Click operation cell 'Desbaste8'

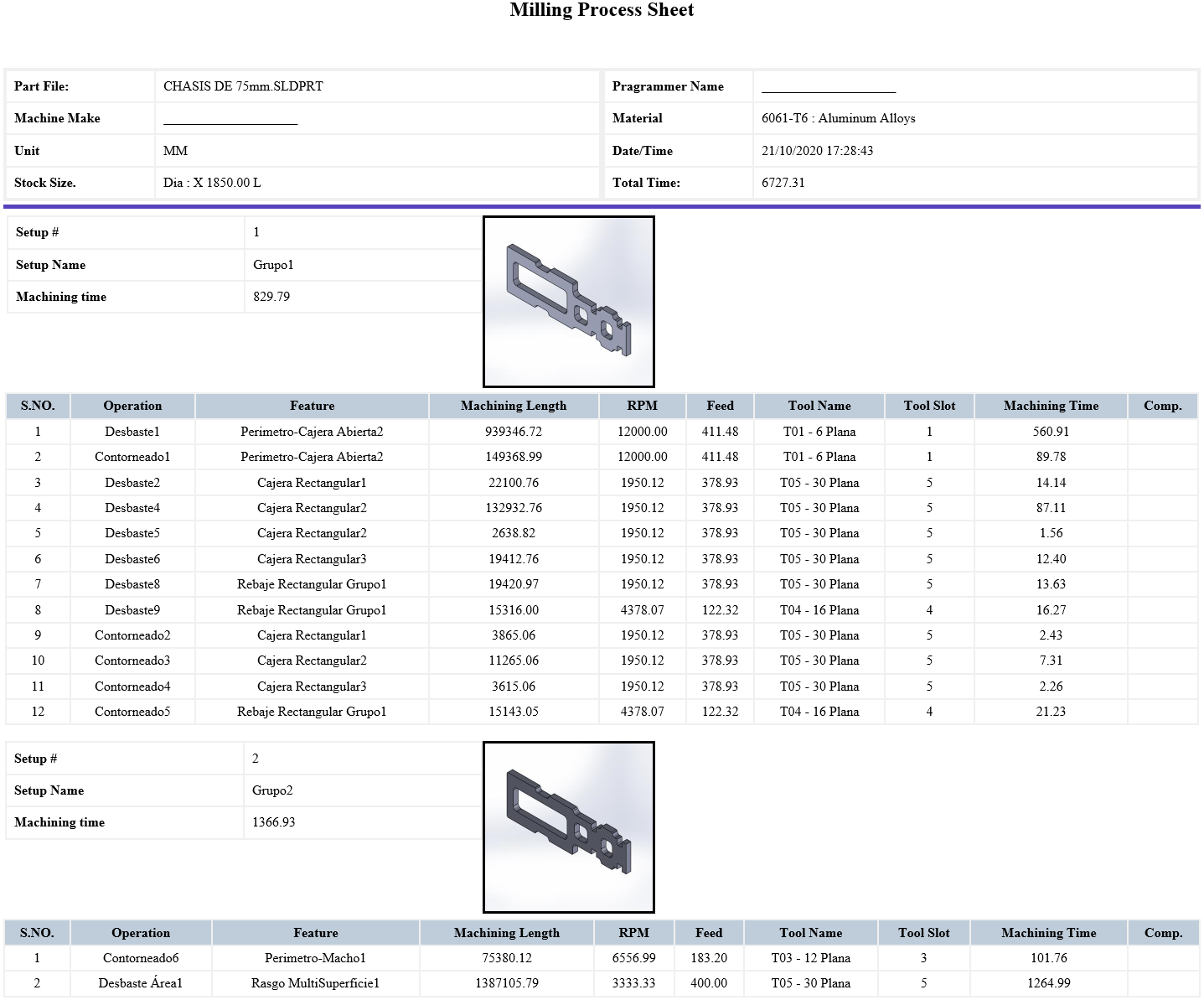pyautogui.click(x=132, y=584)
